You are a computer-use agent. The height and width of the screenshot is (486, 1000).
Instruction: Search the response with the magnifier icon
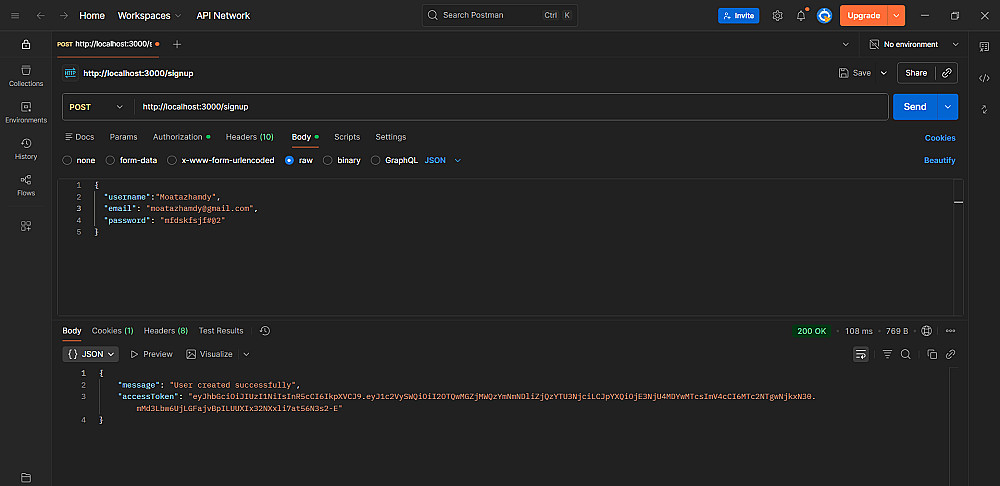pyautogui.click(x=905, y=354)
